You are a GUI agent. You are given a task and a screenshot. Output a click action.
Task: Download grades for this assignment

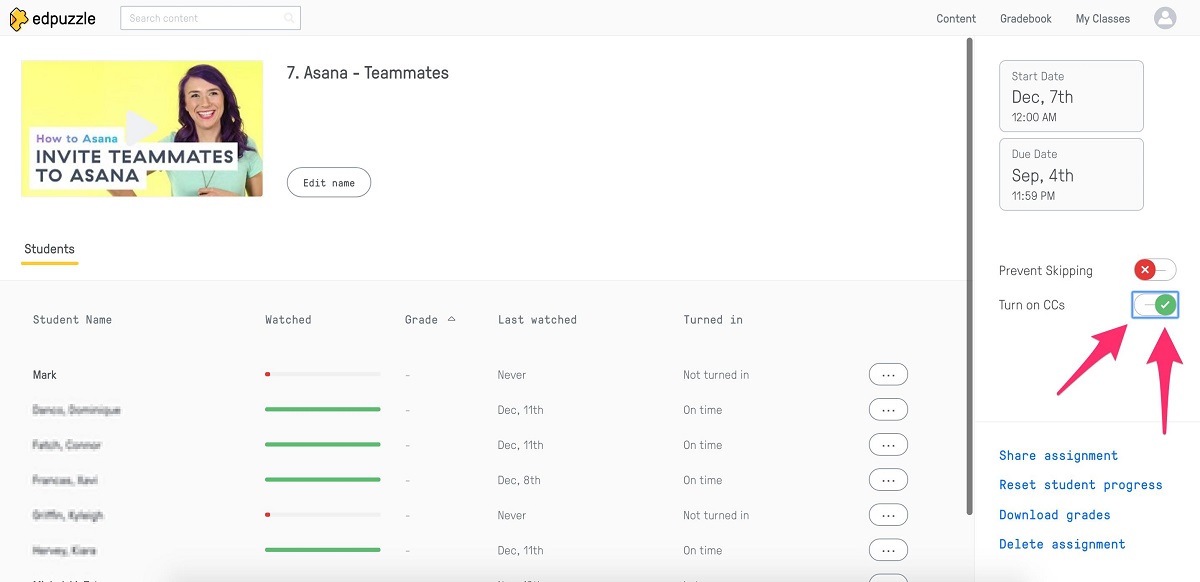coord(1054,514)
